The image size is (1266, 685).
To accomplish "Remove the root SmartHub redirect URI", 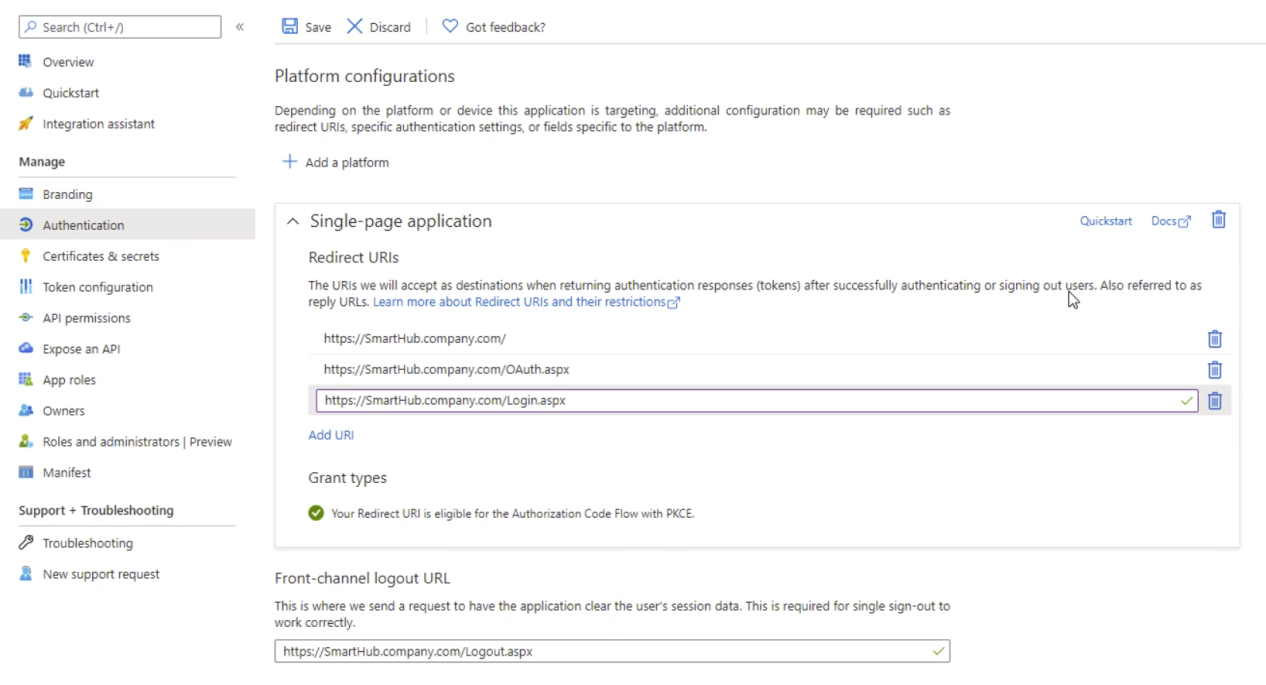I will [x=1214, y=339].
